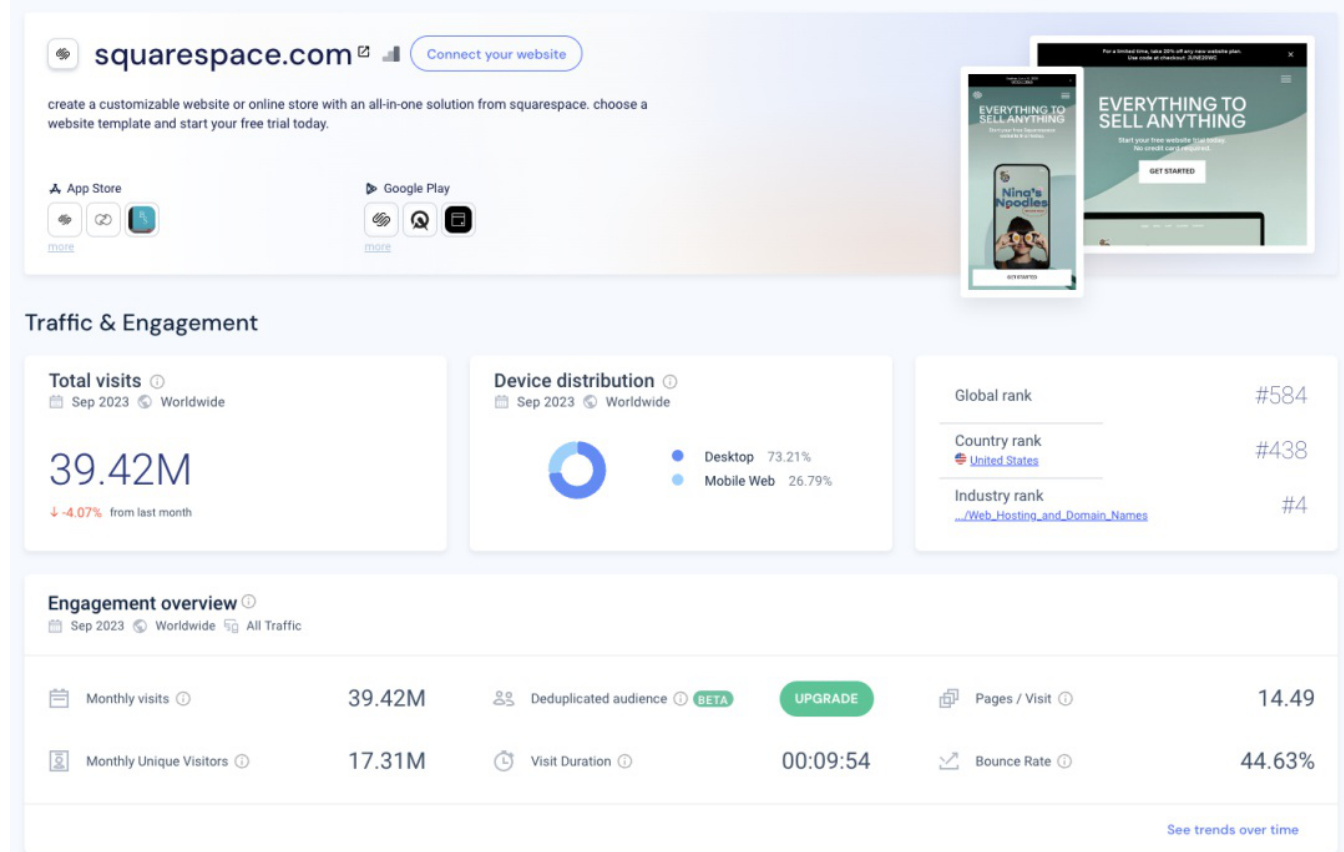Viewport: 1344px width, 852px height.
Task: Click info icon next to Monthly Unique Visitors
Action: [242, 761]
